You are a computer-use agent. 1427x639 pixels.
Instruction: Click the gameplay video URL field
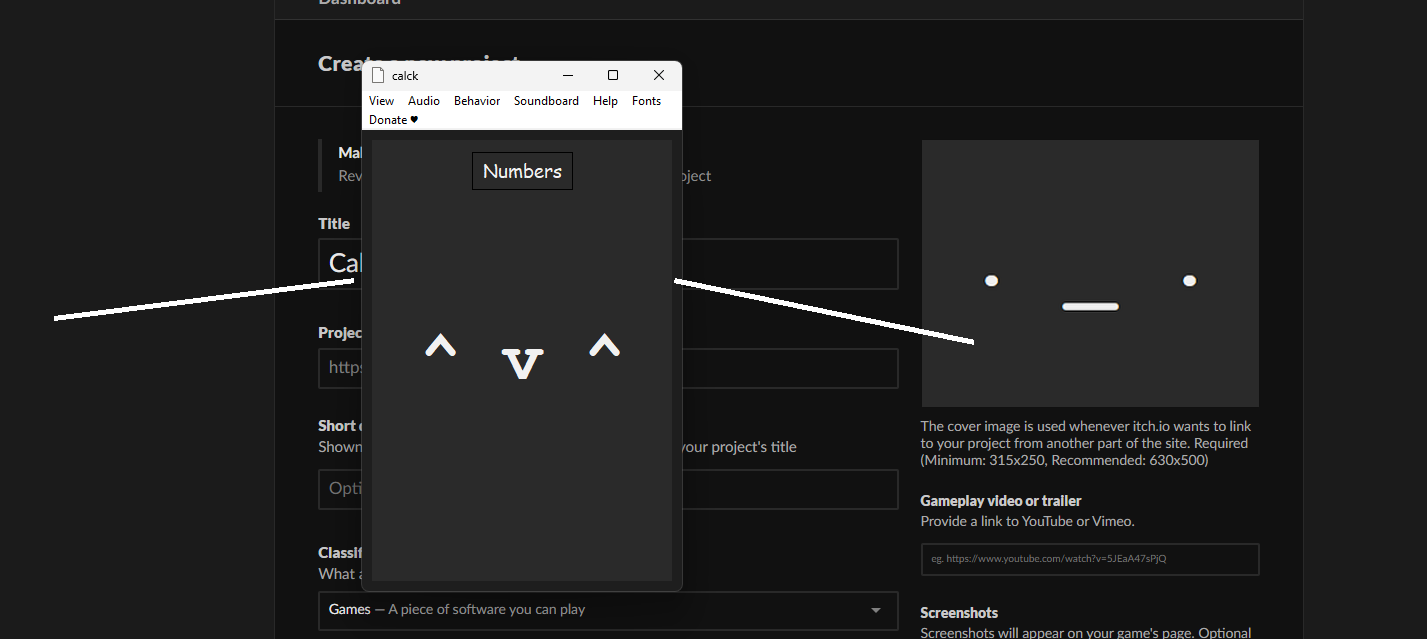pyautogui.click(x=1090, y=559)
